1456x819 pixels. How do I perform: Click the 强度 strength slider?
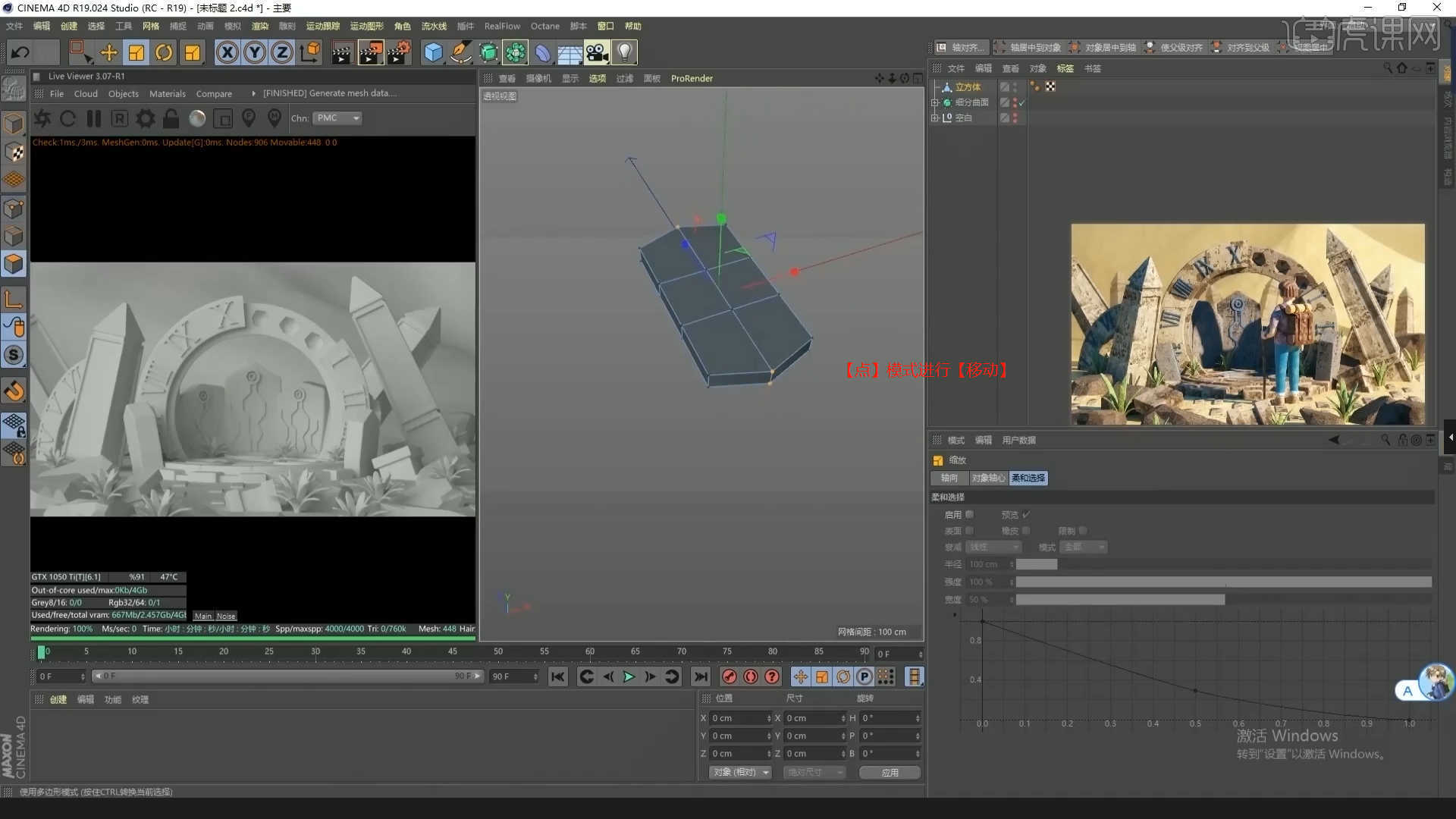(x=1222, y=582)
